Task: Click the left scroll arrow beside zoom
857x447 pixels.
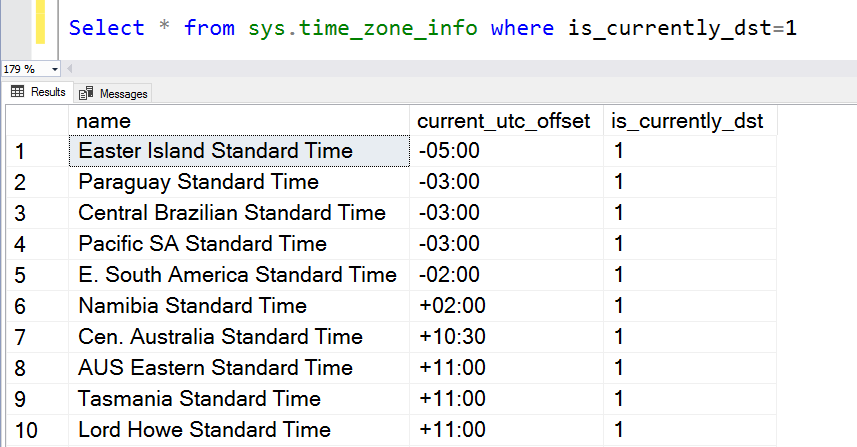Action: (x=69, y=69)
